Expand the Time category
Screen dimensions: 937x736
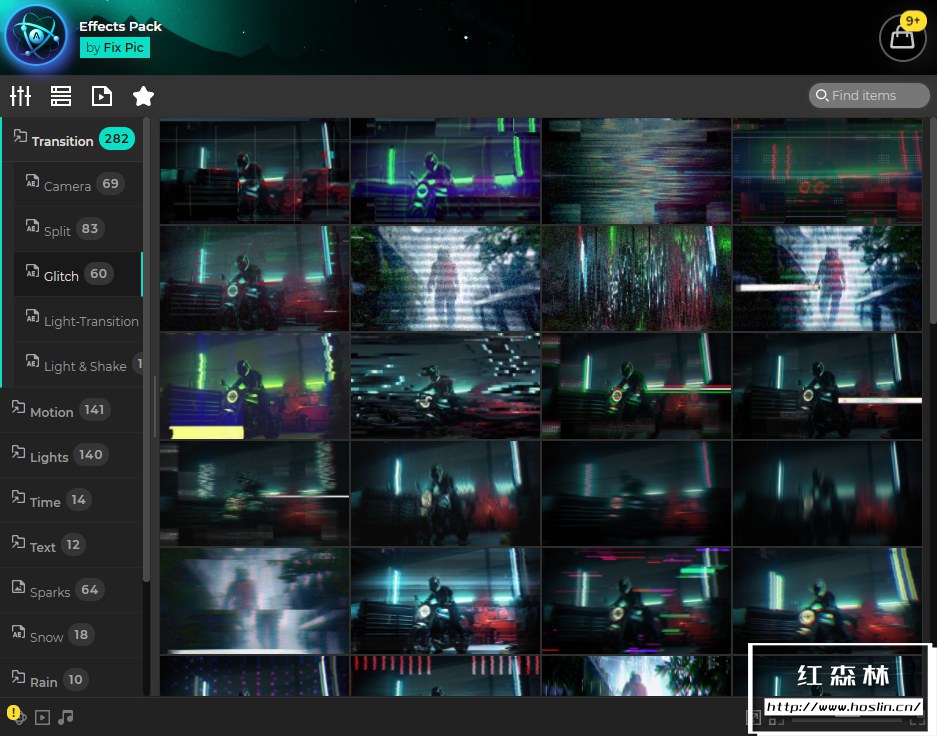click(x=72, y=500)
